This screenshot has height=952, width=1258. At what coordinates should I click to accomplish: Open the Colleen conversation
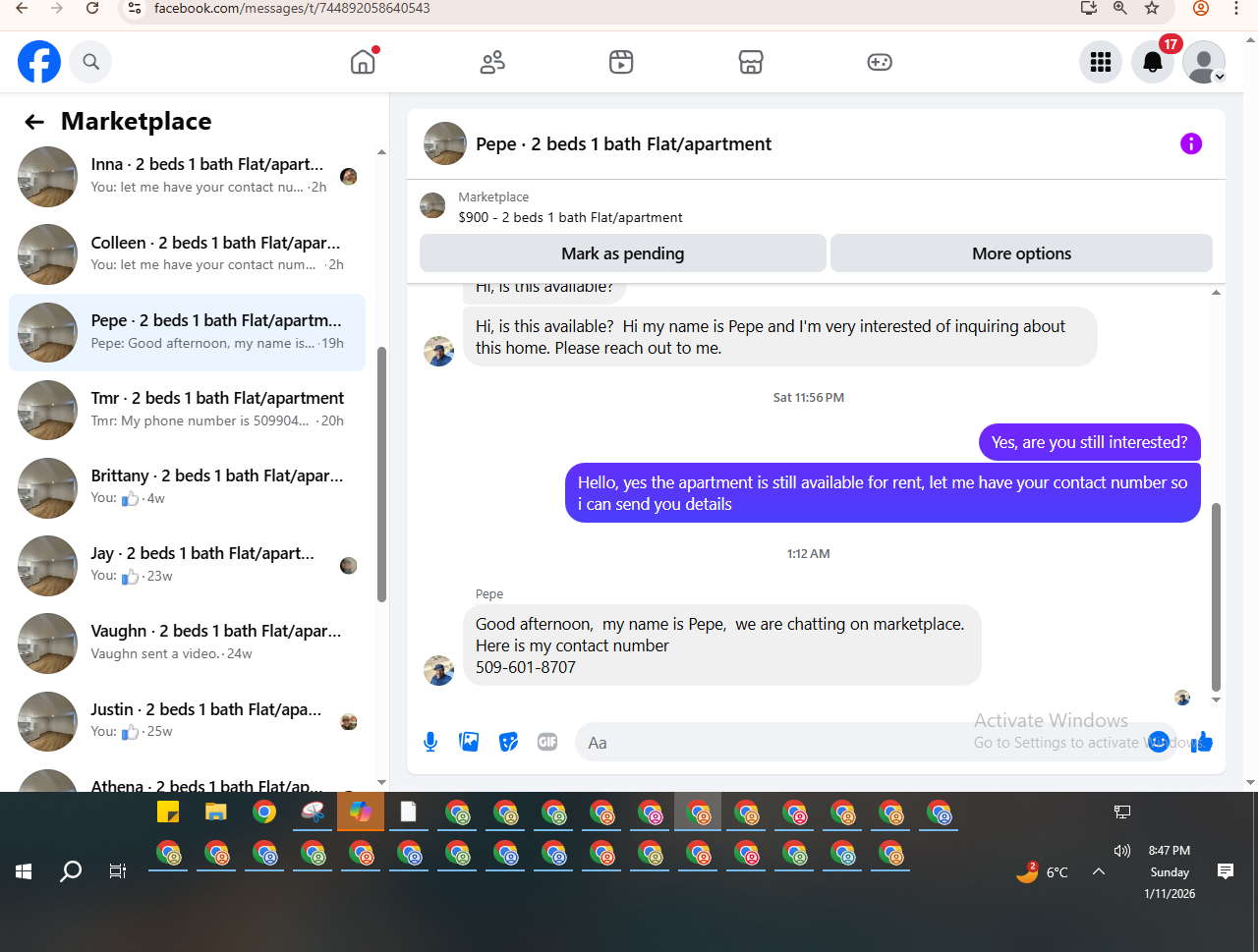[x=187, y=253]
